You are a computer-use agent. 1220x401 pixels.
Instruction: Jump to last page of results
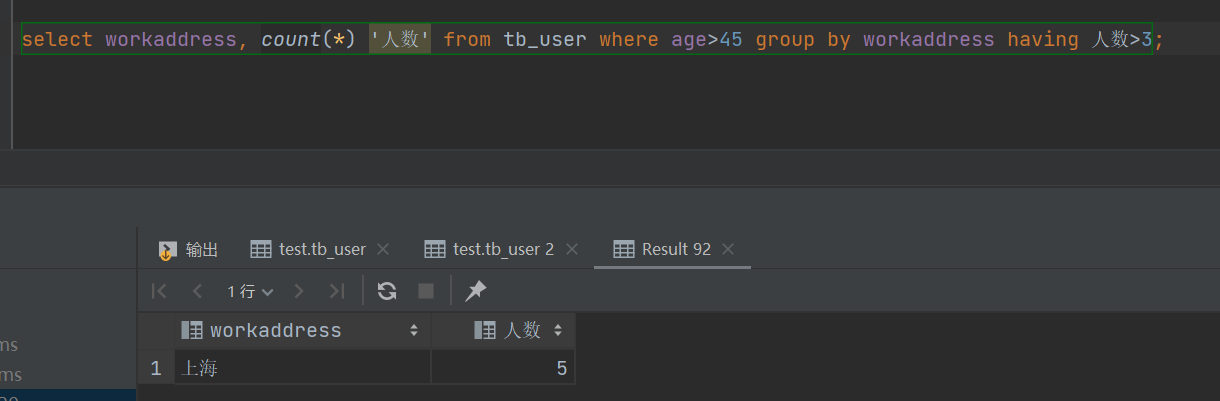point(337,291)
